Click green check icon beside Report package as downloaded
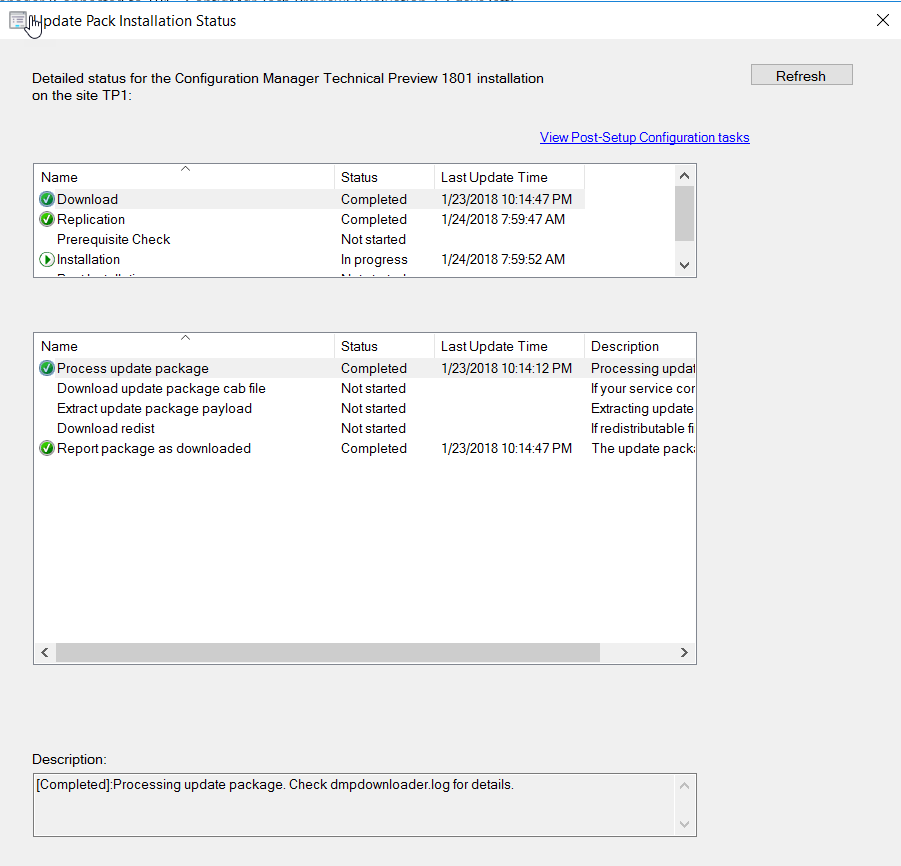This screenshot has height=866, width=901. tap(47, 448)
